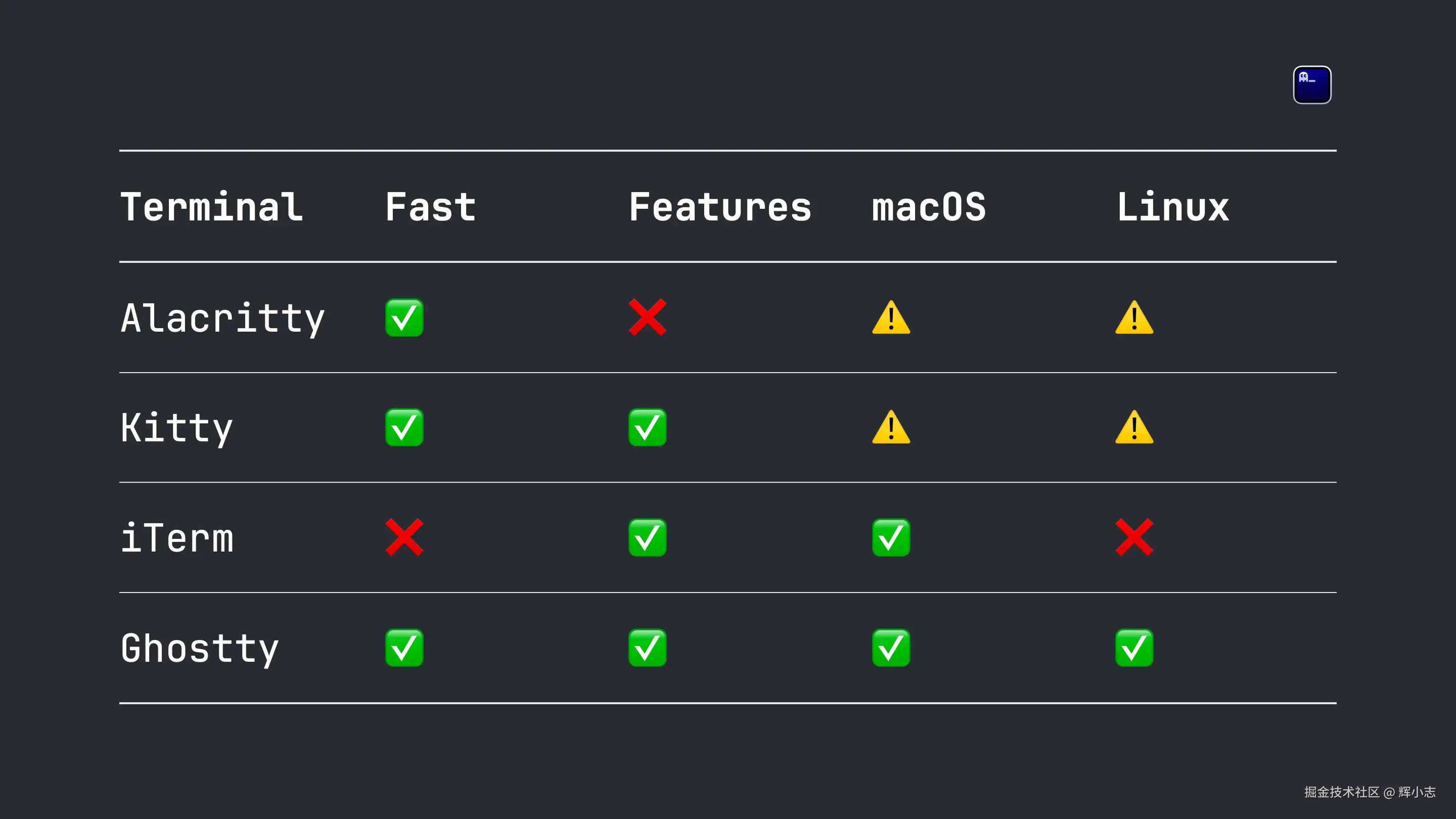This screenshot has height=819, width=1456.
Task: Click iTerm's red cross under Linux
Action: pos(1134,537)
